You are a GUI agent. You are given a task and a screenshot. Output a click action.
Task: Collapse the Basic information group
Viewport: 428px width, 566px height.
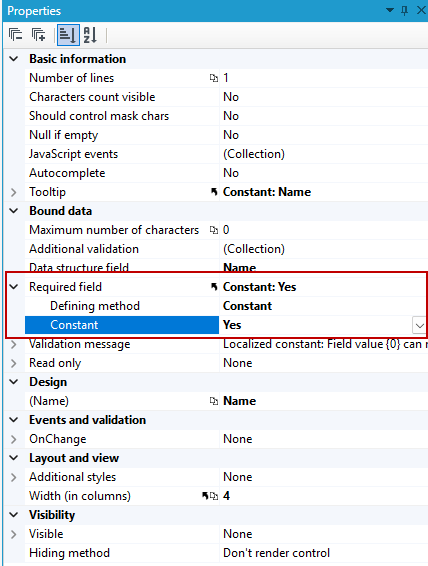(x=13, y=58)
